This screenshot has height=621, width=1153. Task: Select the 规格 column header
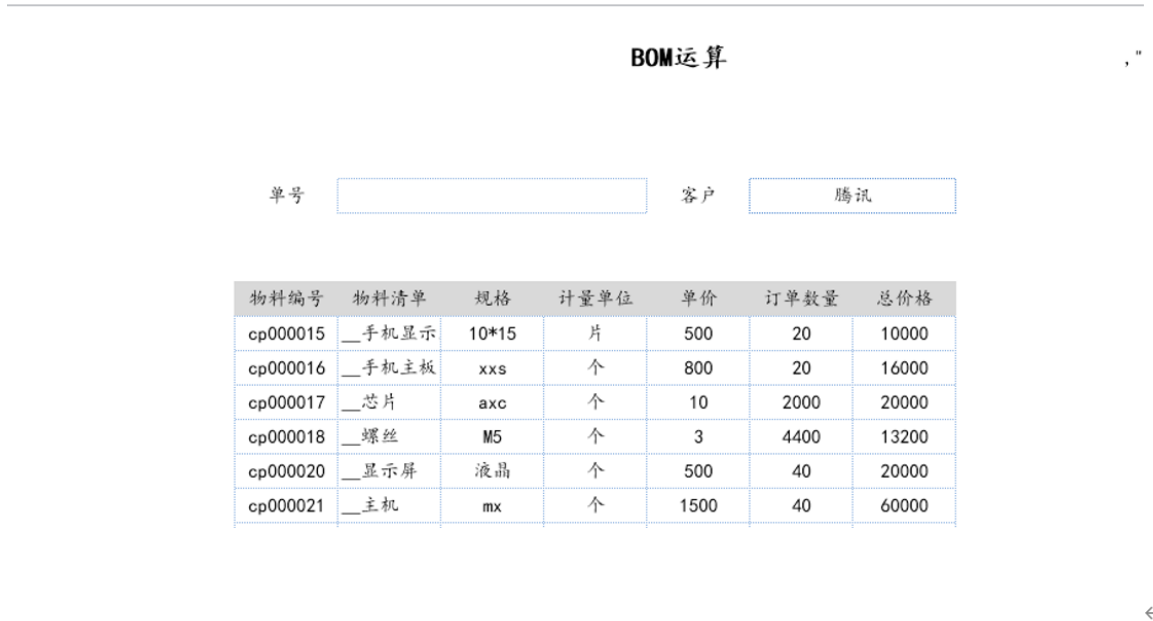point(492,298)
